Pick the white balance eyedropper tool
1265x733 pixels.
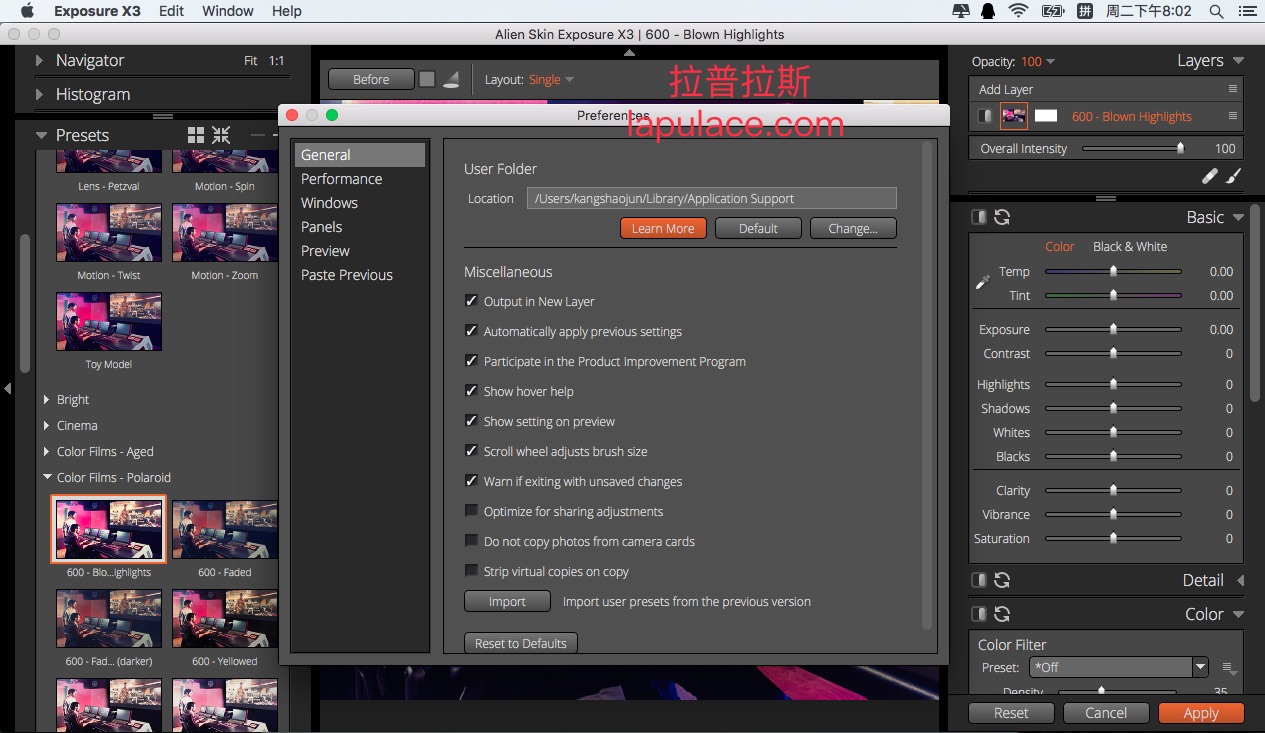(983, 283)
